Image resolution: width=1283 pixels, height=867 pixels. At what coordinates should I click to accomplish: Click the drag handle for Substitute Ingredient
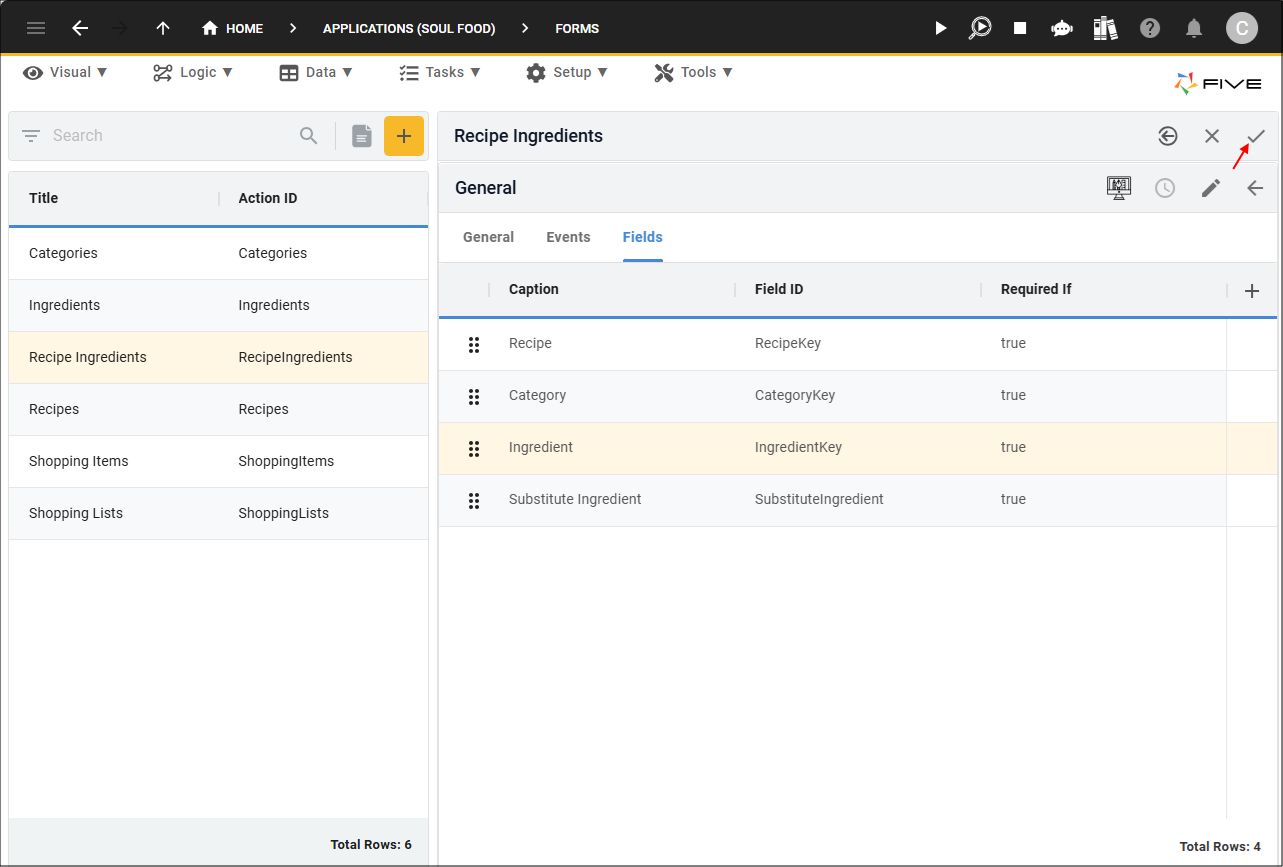(474, 500)
